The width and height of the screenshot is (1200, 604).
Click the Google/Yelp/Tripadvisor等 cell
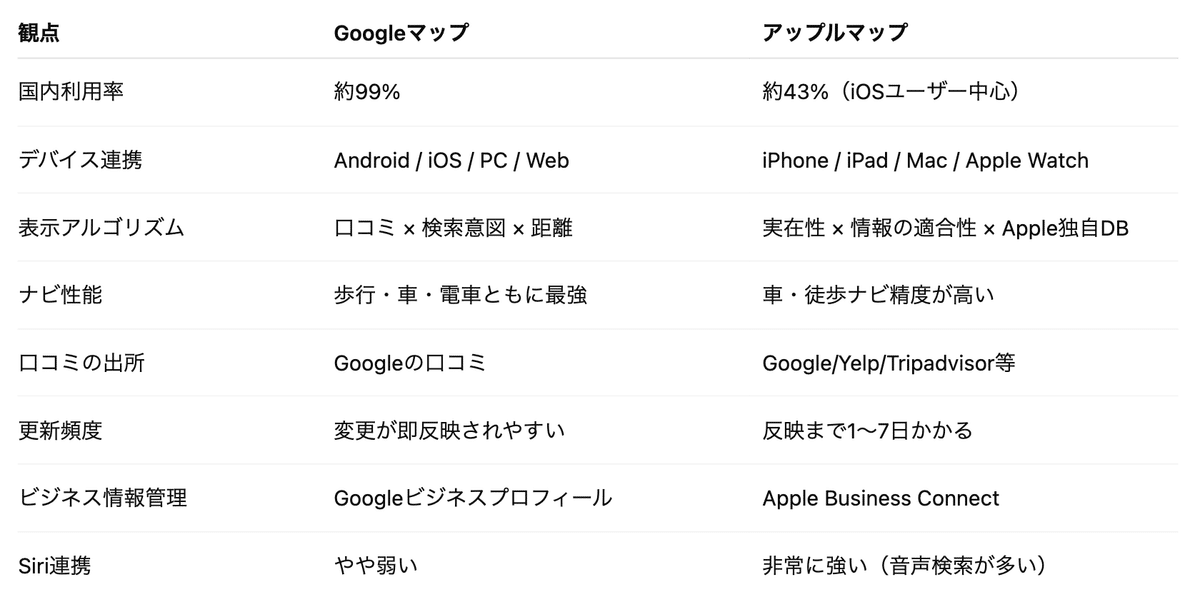coord(888,362)
